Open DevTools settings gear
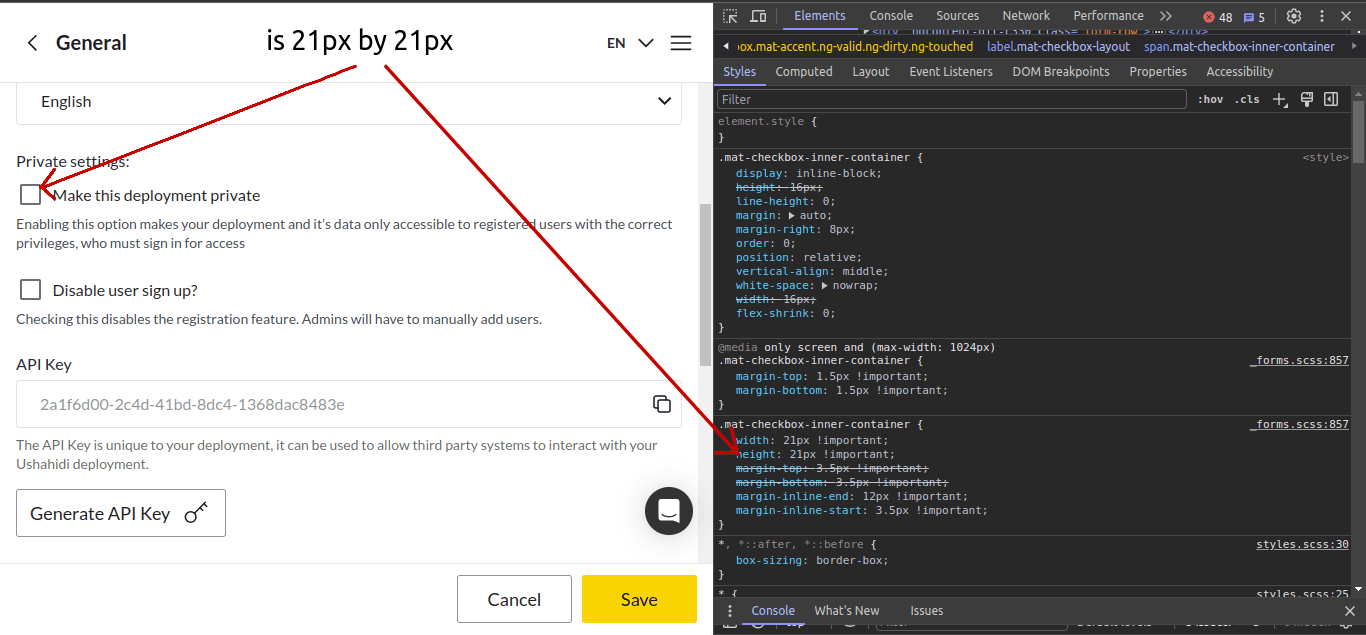 [x=1294, y=15]
